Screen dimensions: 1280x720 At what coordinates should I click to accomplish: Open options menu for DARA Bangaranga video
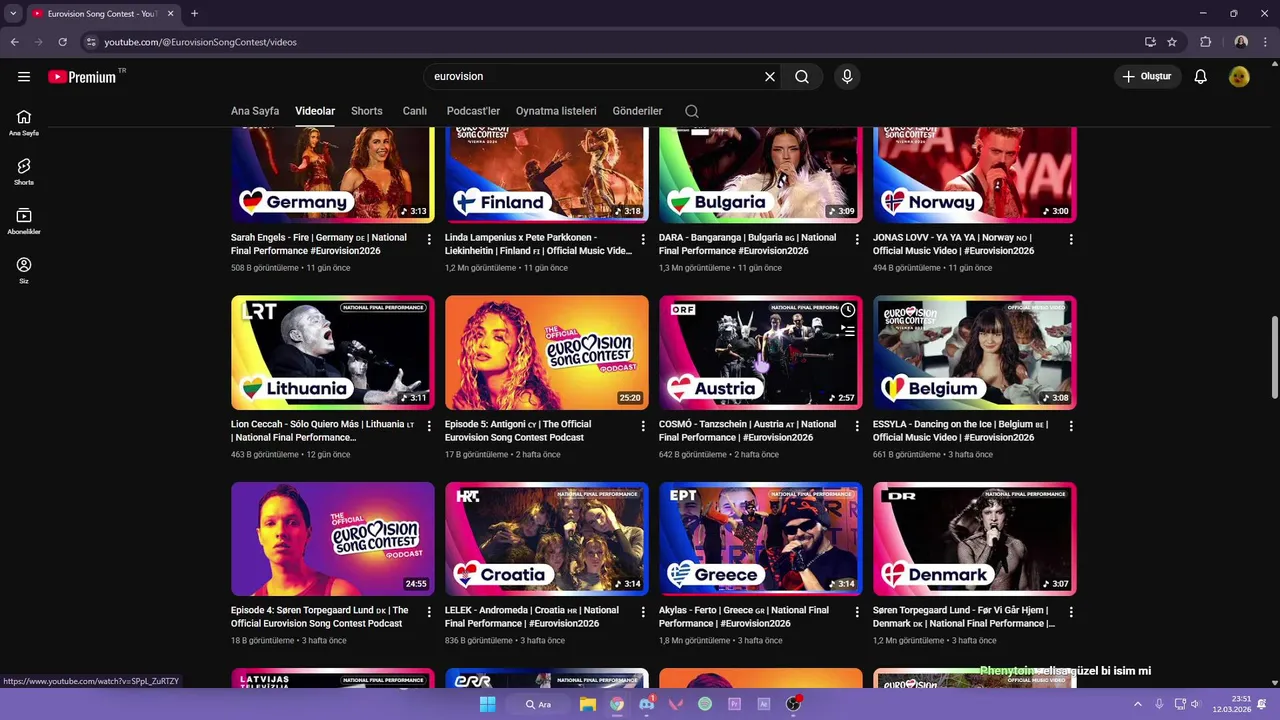[857, 240]
